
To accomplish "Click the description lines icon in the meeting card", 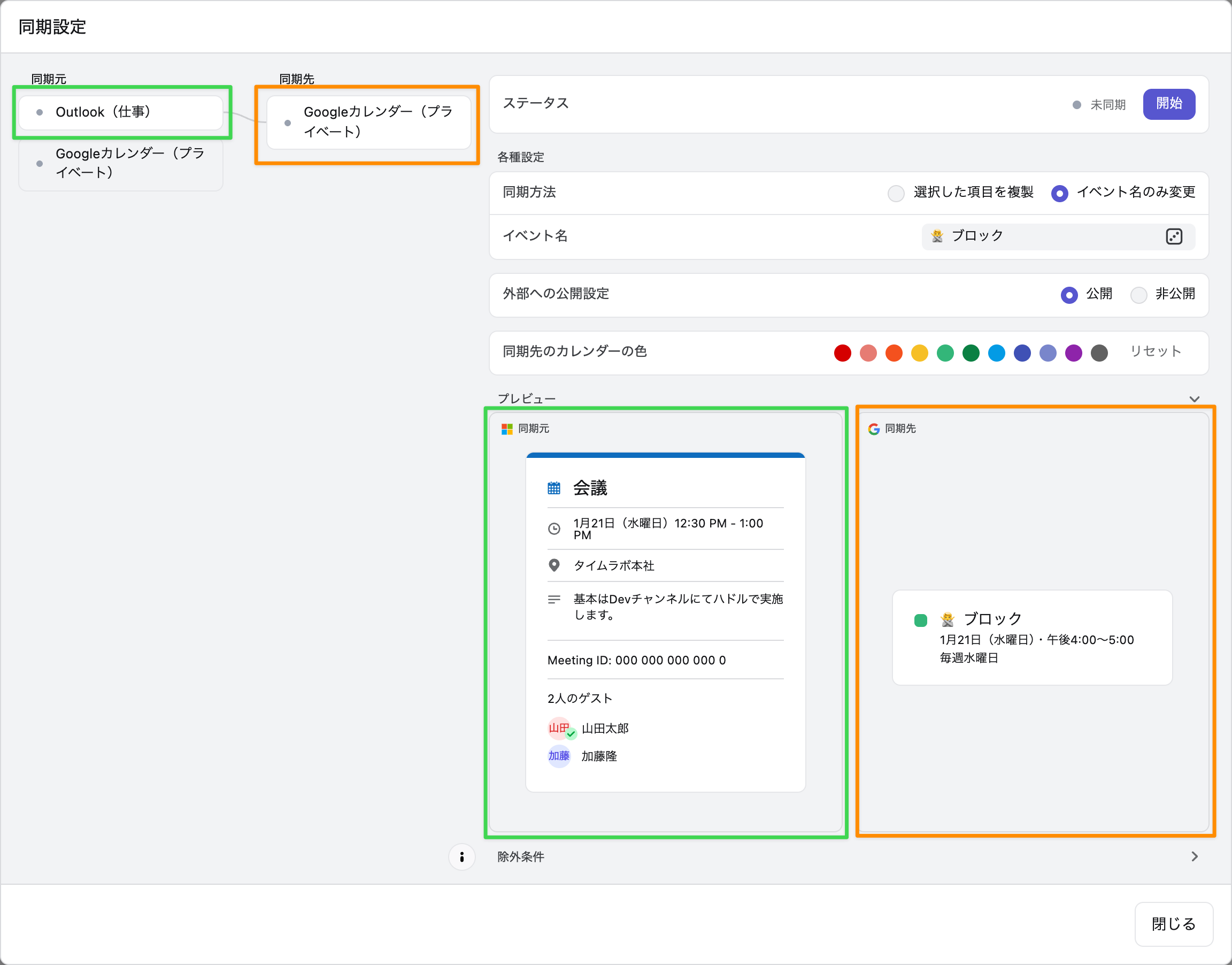I will pos(555,600).
